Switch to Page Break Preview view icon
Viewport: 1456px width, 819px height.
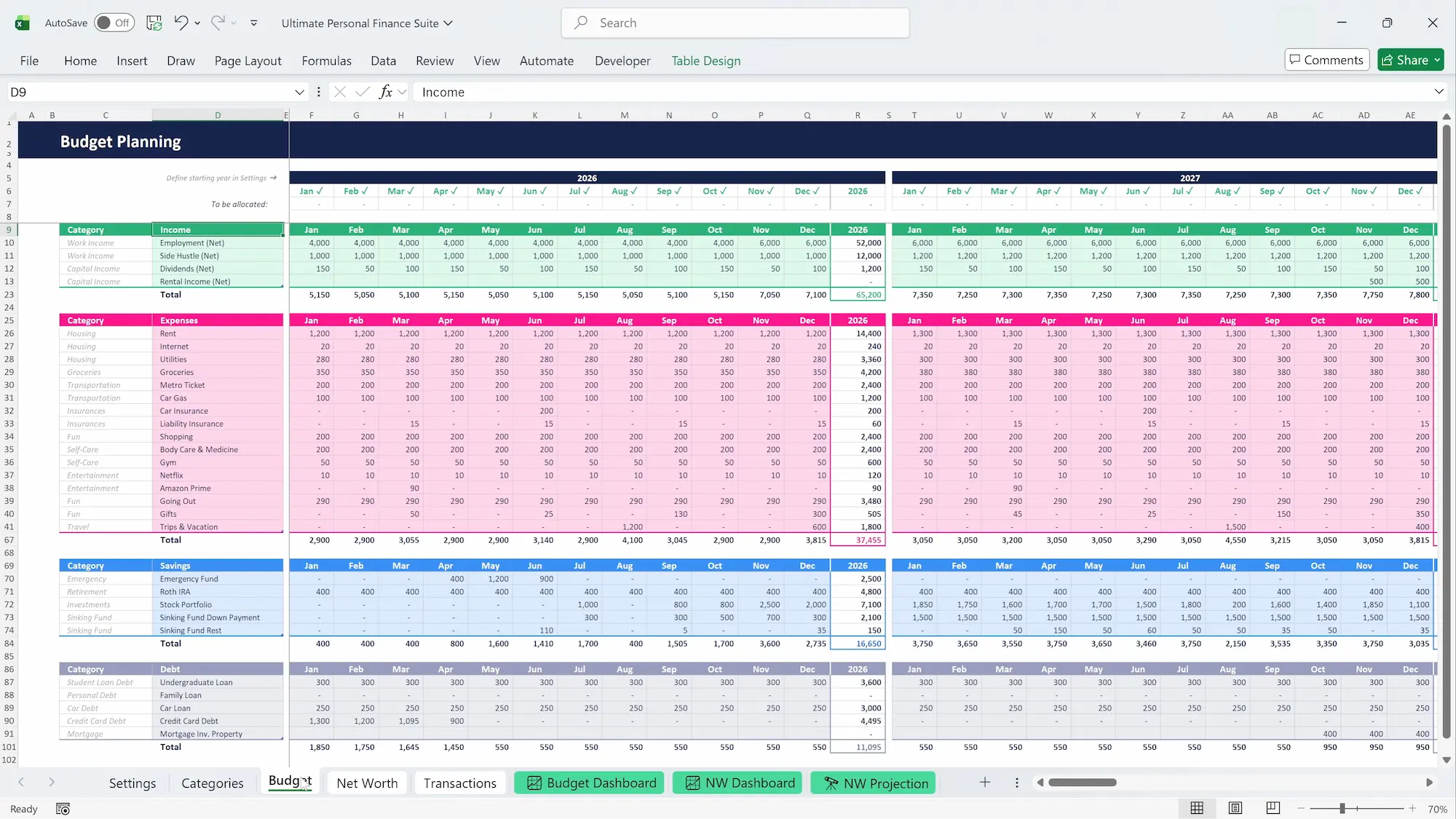[x=1273, y=808]
